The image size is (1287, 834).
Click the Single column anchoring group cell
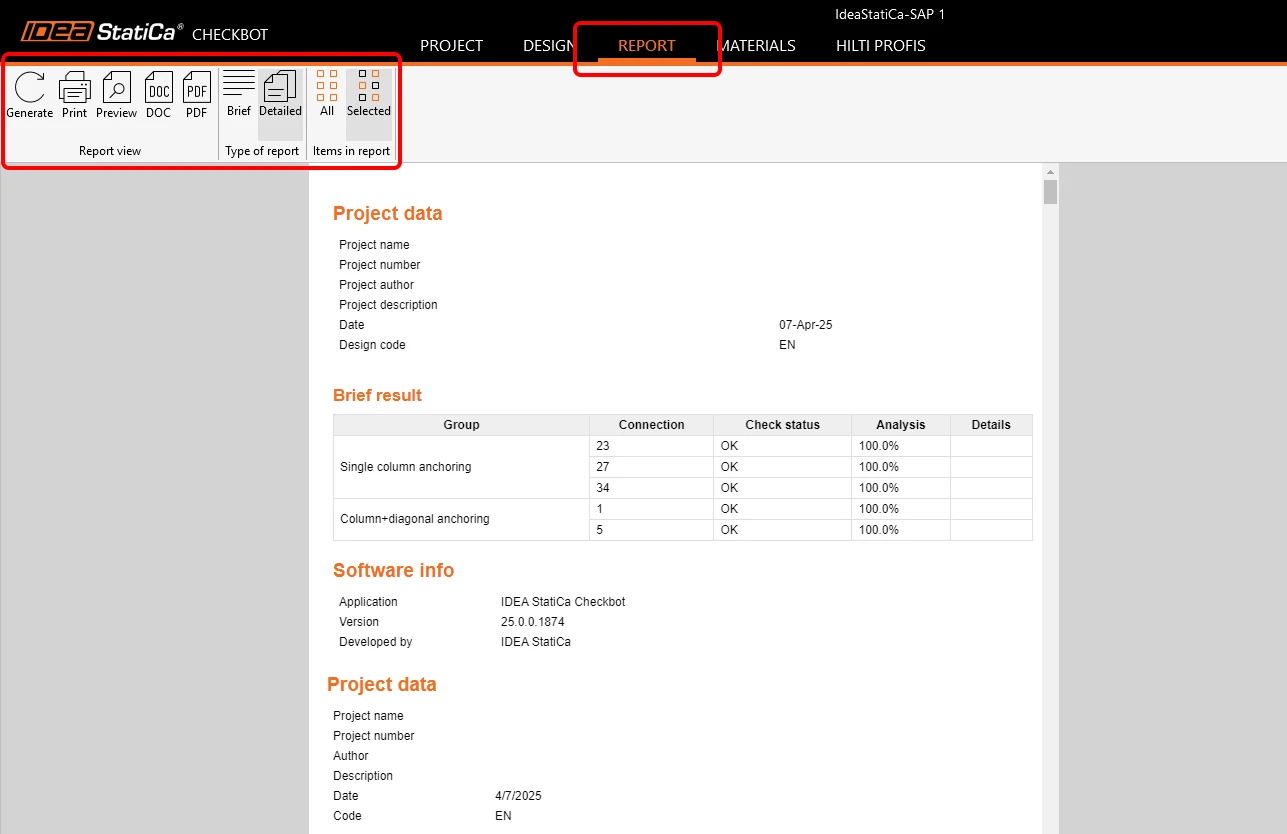(461, 467)
